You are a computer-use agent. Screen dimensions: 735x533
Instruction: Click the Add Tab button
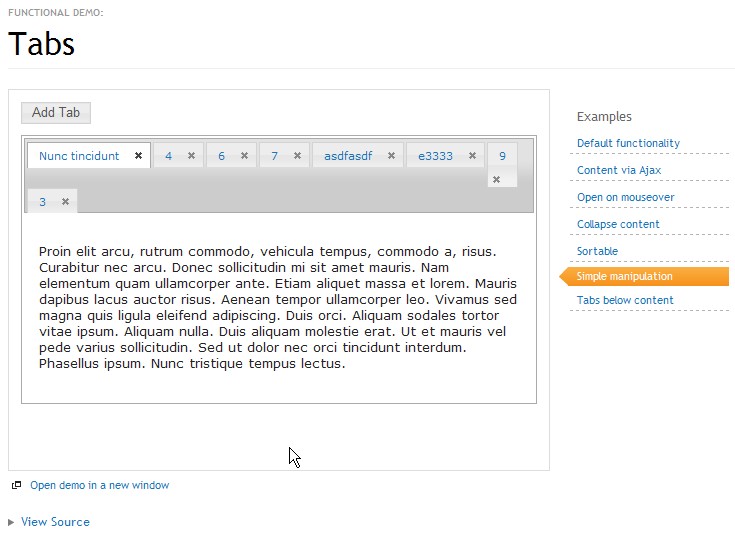tap(56, 112)
